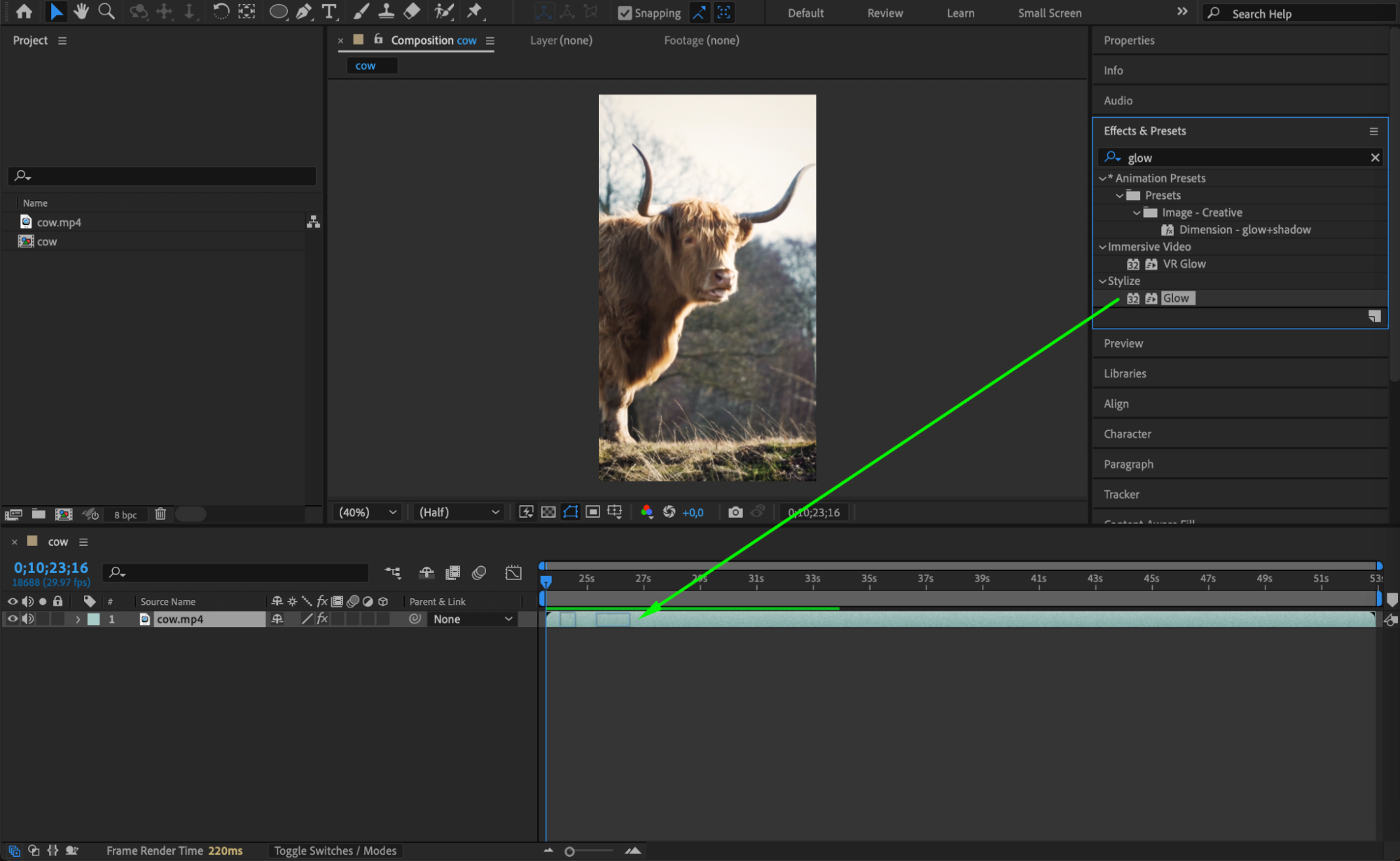Select the Type tool
Viewport: 1400px width, 861px height.
point(328,11)
